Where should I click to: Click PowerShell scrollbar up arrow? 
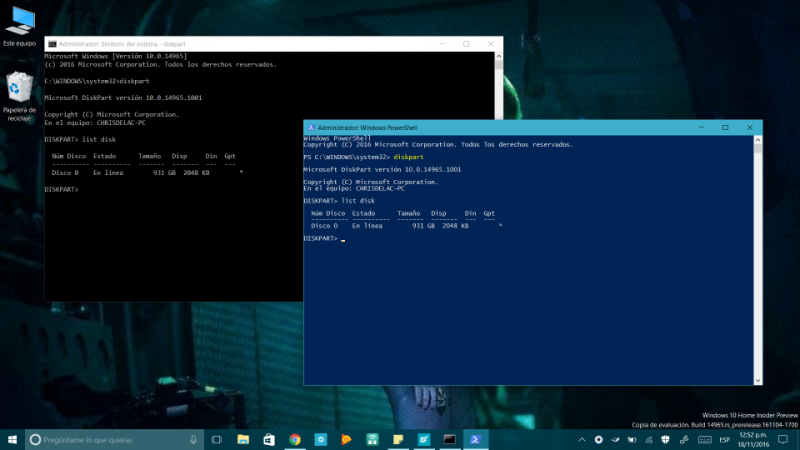coord(758,140)
